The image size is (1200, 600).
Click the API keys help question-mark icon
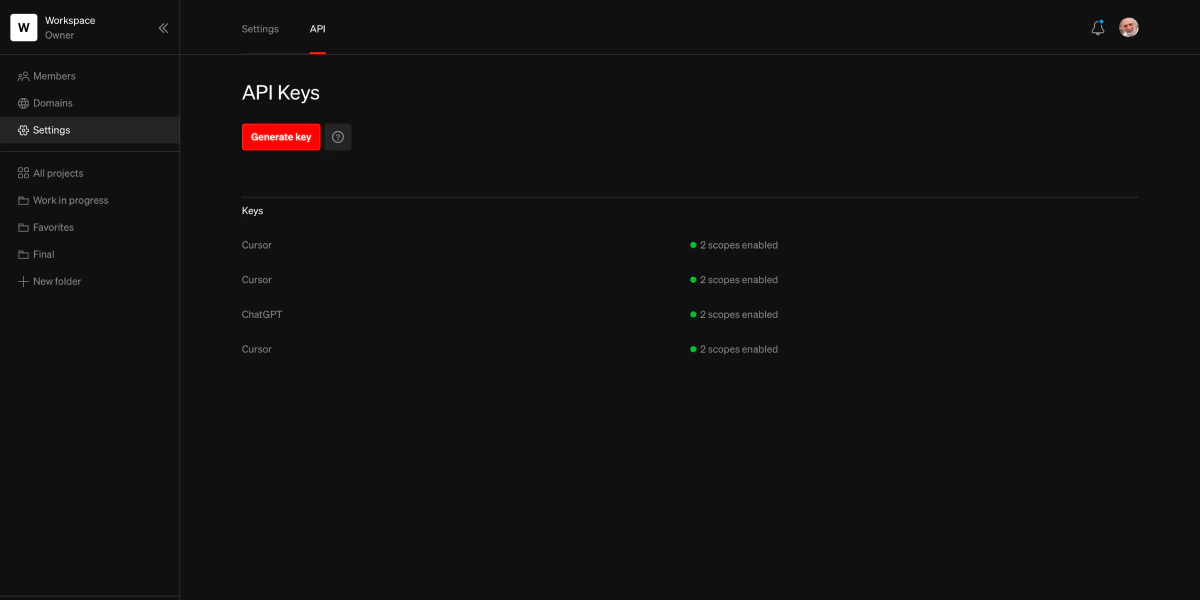[338, 137]
